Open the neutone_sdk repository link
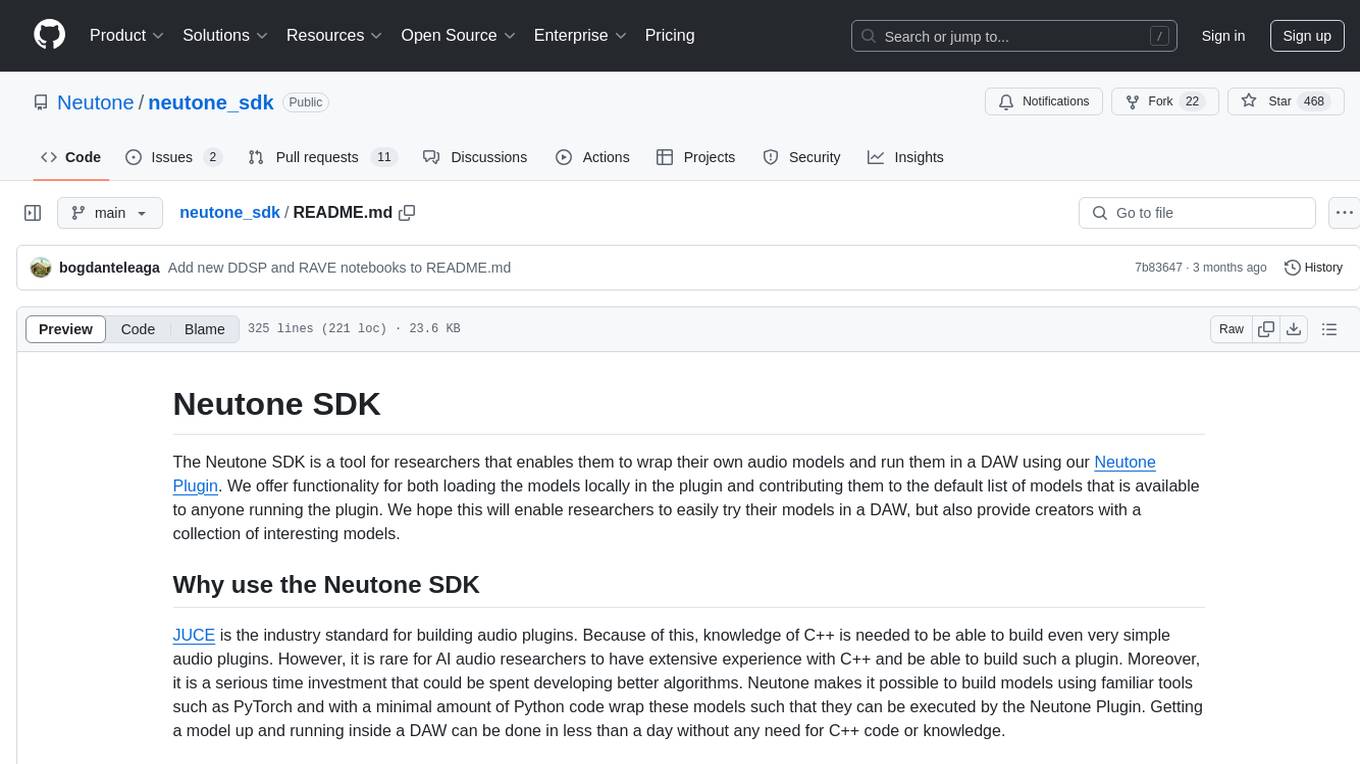 coord(211,102)
